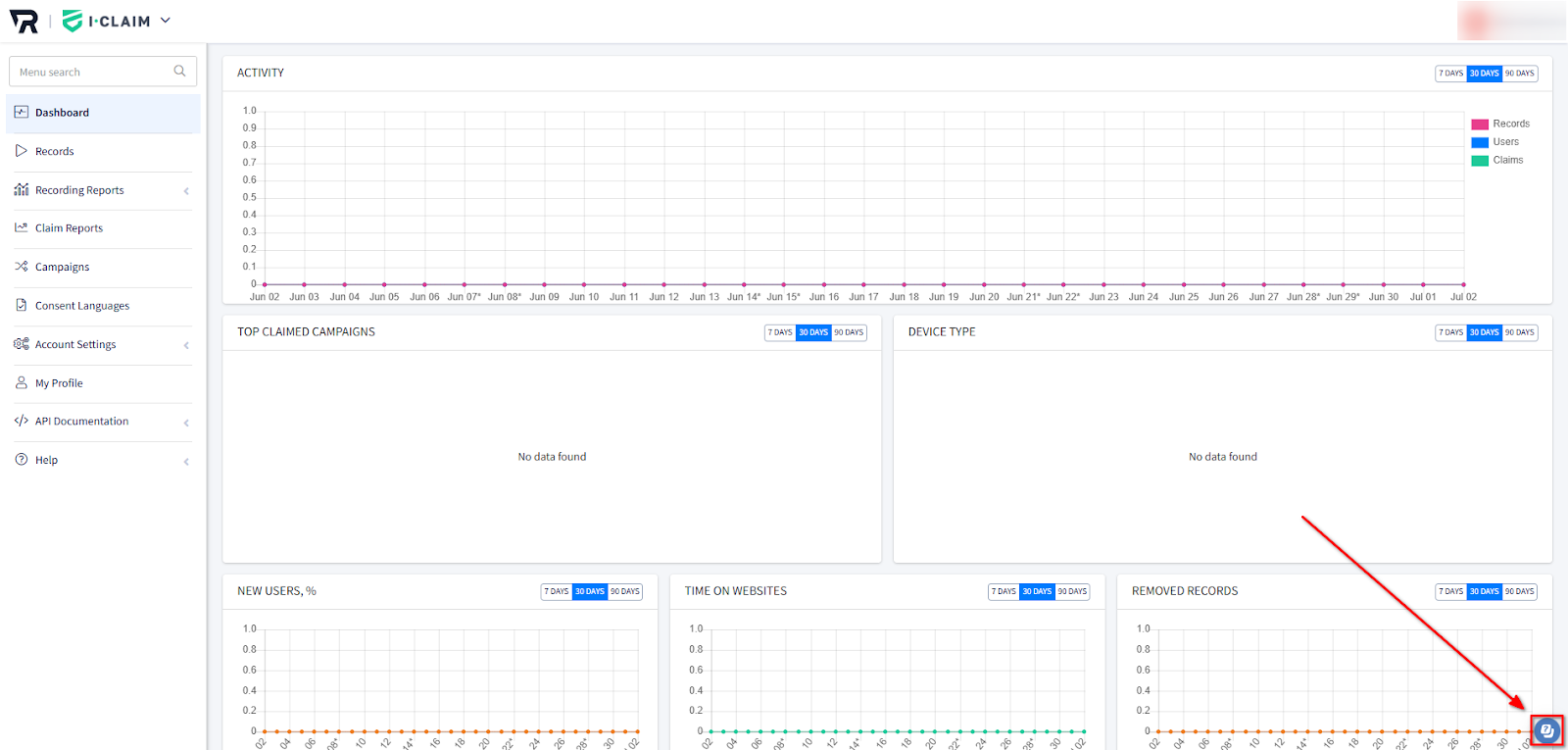The image size is (1568, 750).
Task: Click the blurred user account area
Action: (1510, 21)
